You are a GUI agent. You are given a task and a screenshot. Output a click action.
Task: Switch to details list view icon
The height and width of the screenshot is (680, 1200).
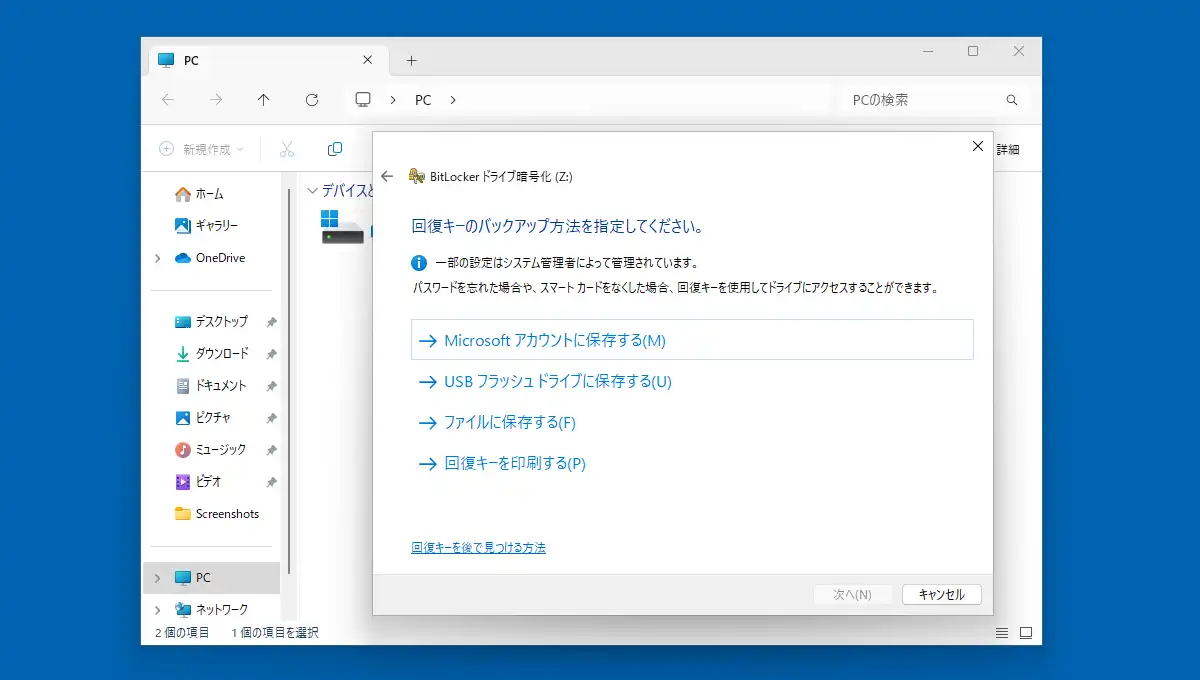coord(1002,633)
